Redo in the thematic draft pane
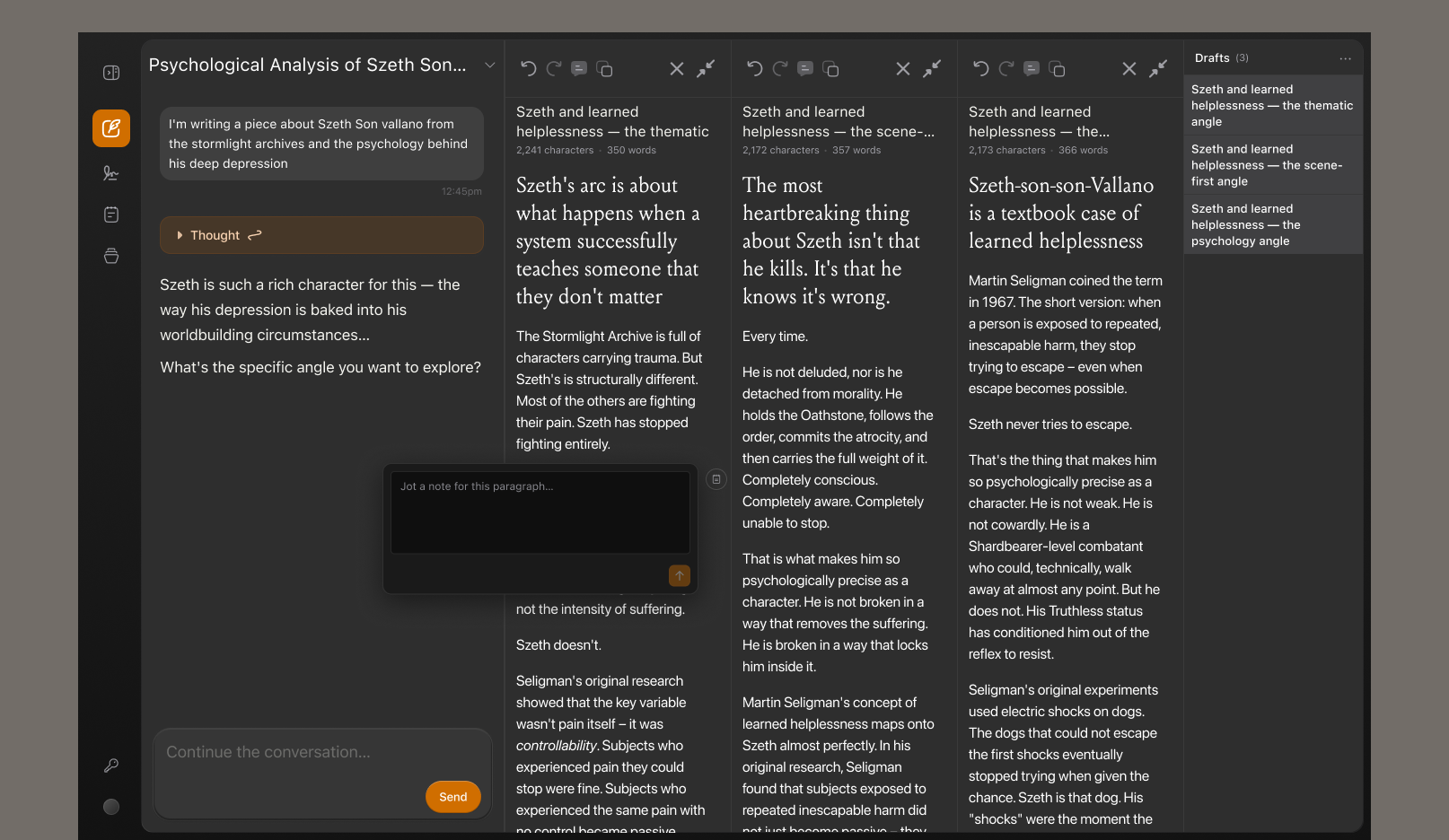Viewport: 1449px width, 840px height. pos(554,69)
